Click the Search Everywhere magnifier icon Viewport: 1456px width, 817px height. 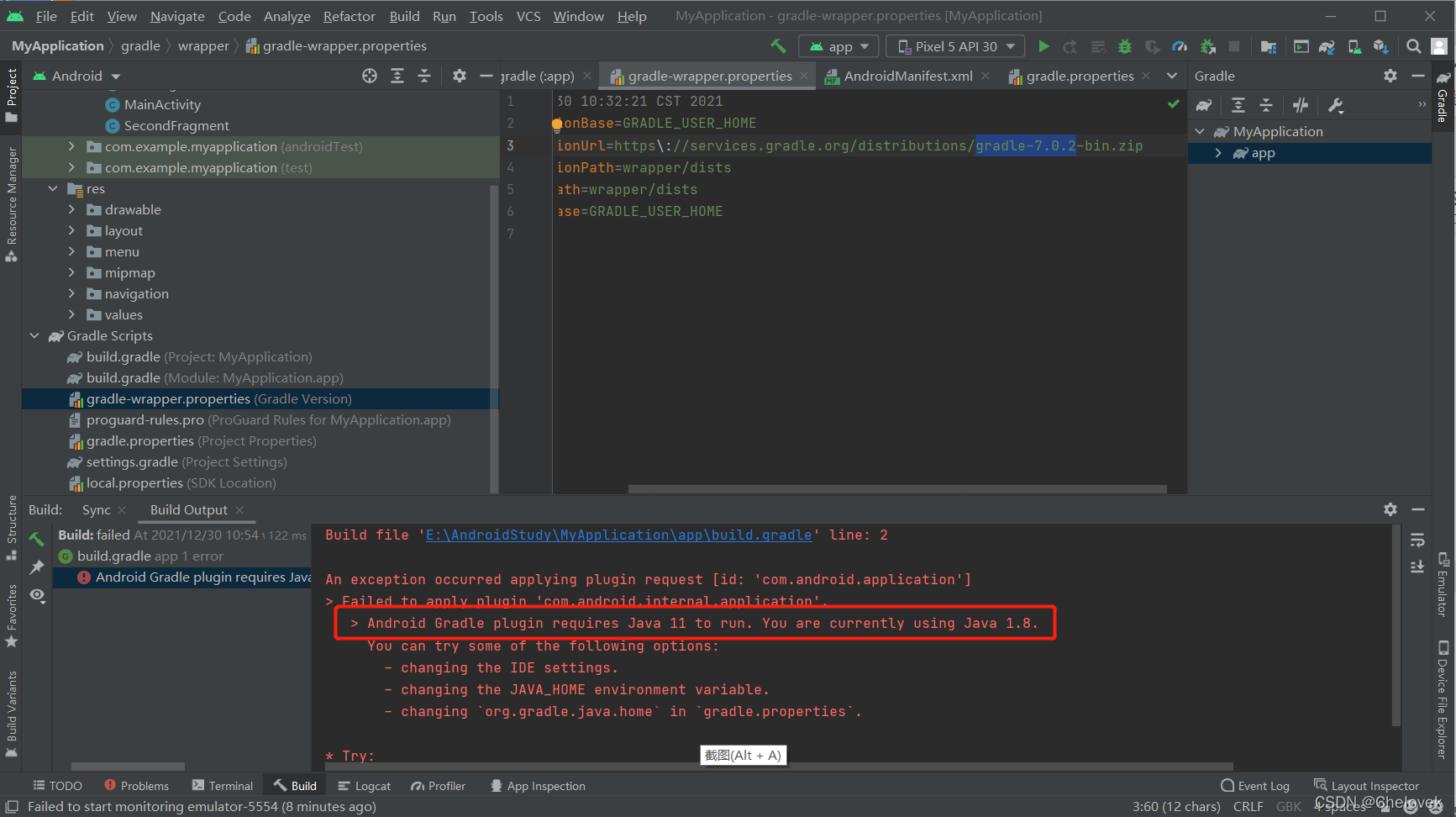(x=1413, y=46)
